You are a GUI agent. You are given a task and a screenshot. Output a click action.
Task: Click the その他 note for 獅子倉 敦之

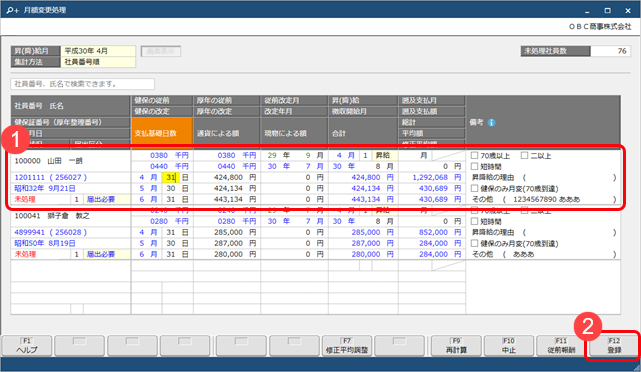(523, 254)
